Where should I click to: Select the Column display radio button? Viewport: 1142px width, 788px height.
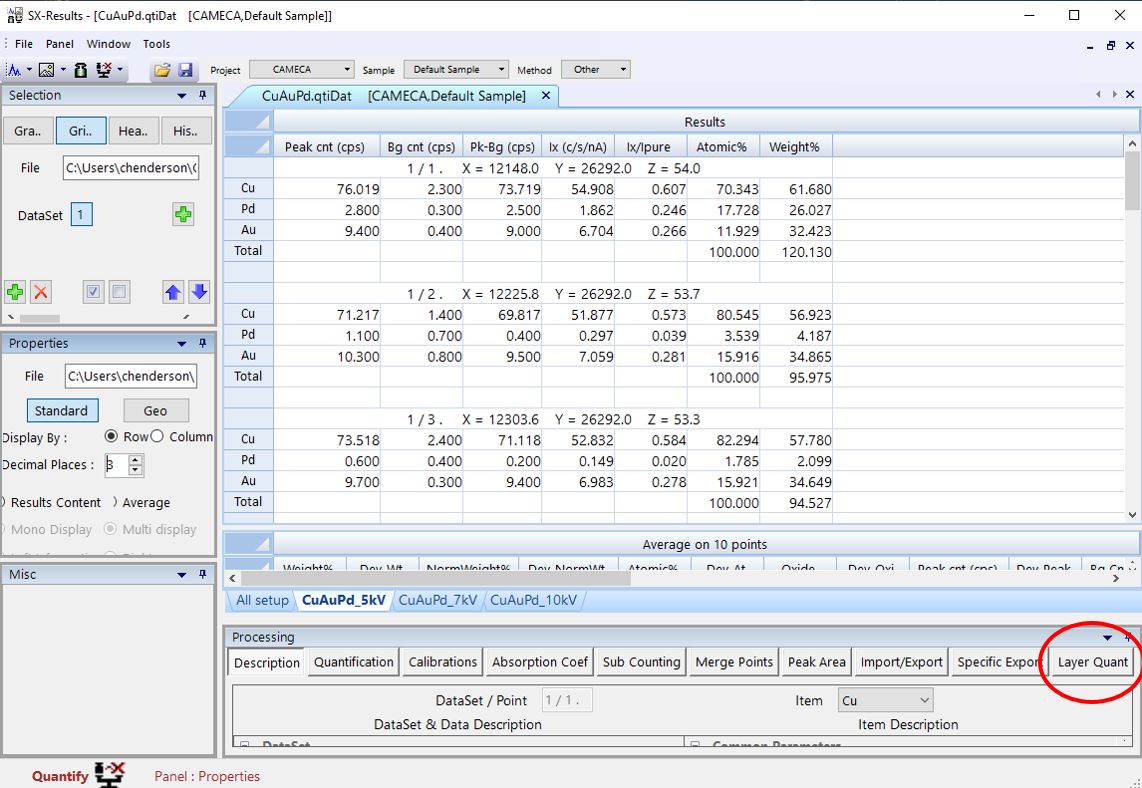tap(157, 437)
